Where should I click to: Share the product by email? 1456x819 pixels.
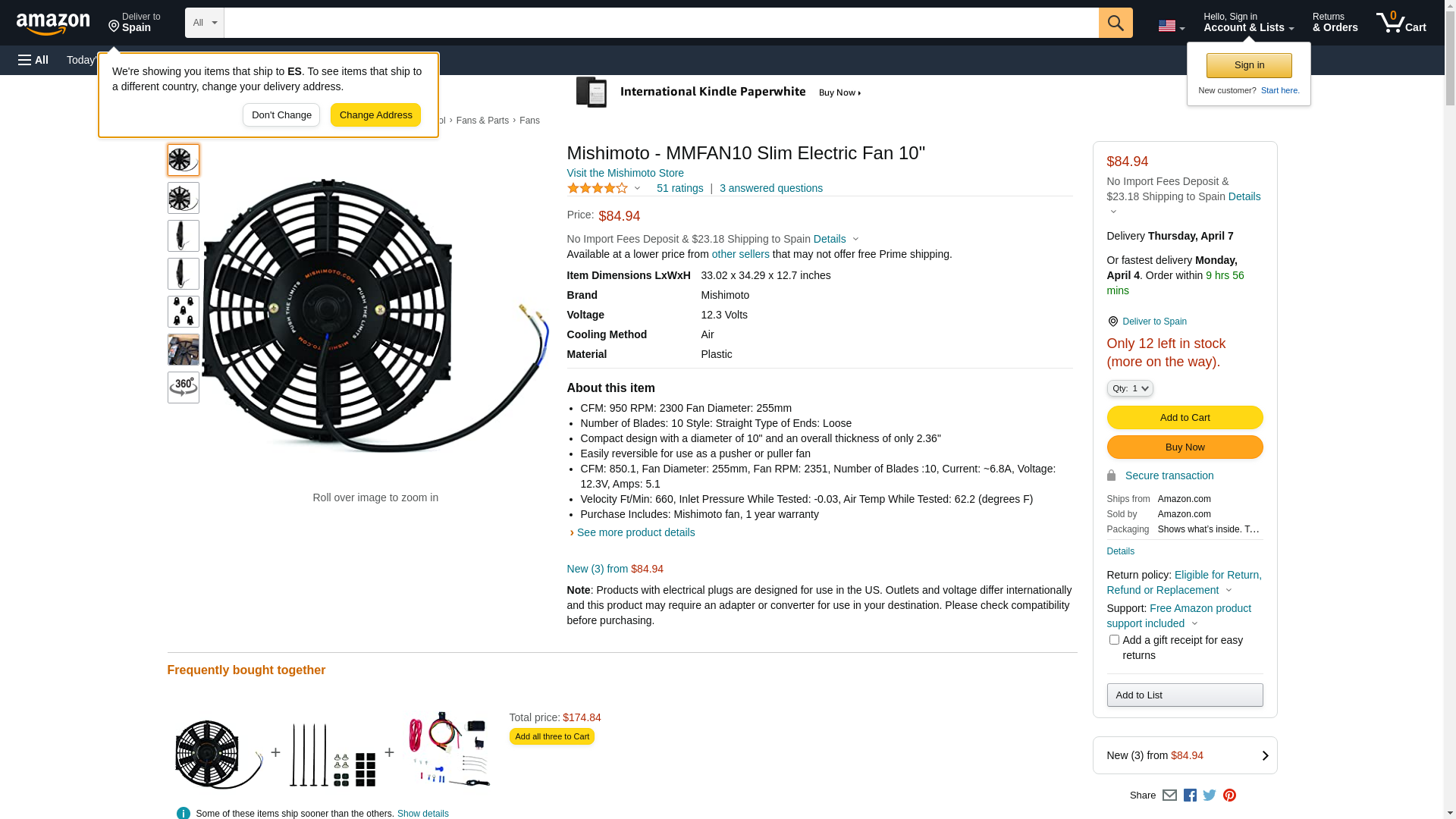pos(1169,795)
